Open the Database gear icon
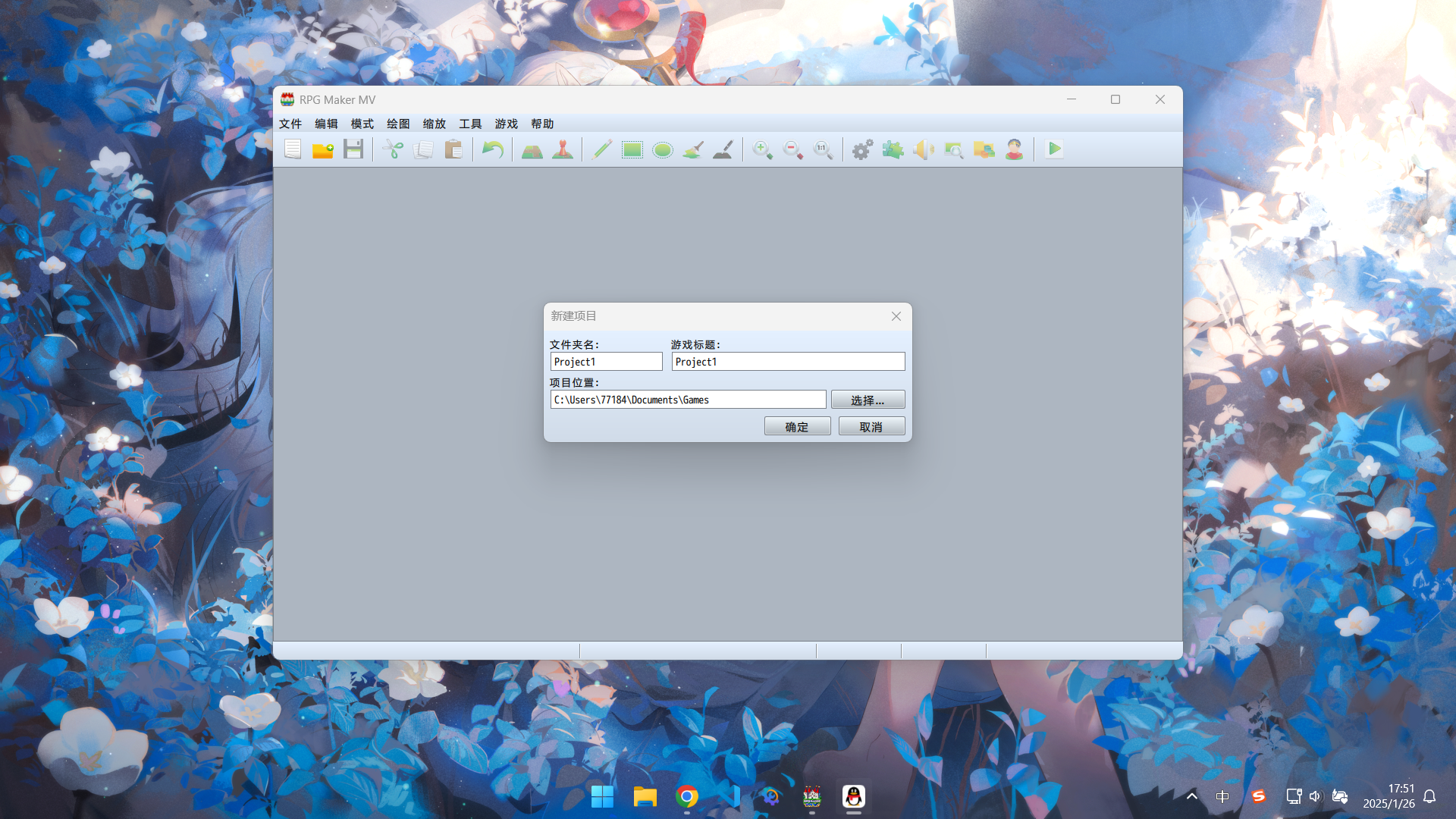The width and height of the screenshot is (1456, 819). pos(862,149)
